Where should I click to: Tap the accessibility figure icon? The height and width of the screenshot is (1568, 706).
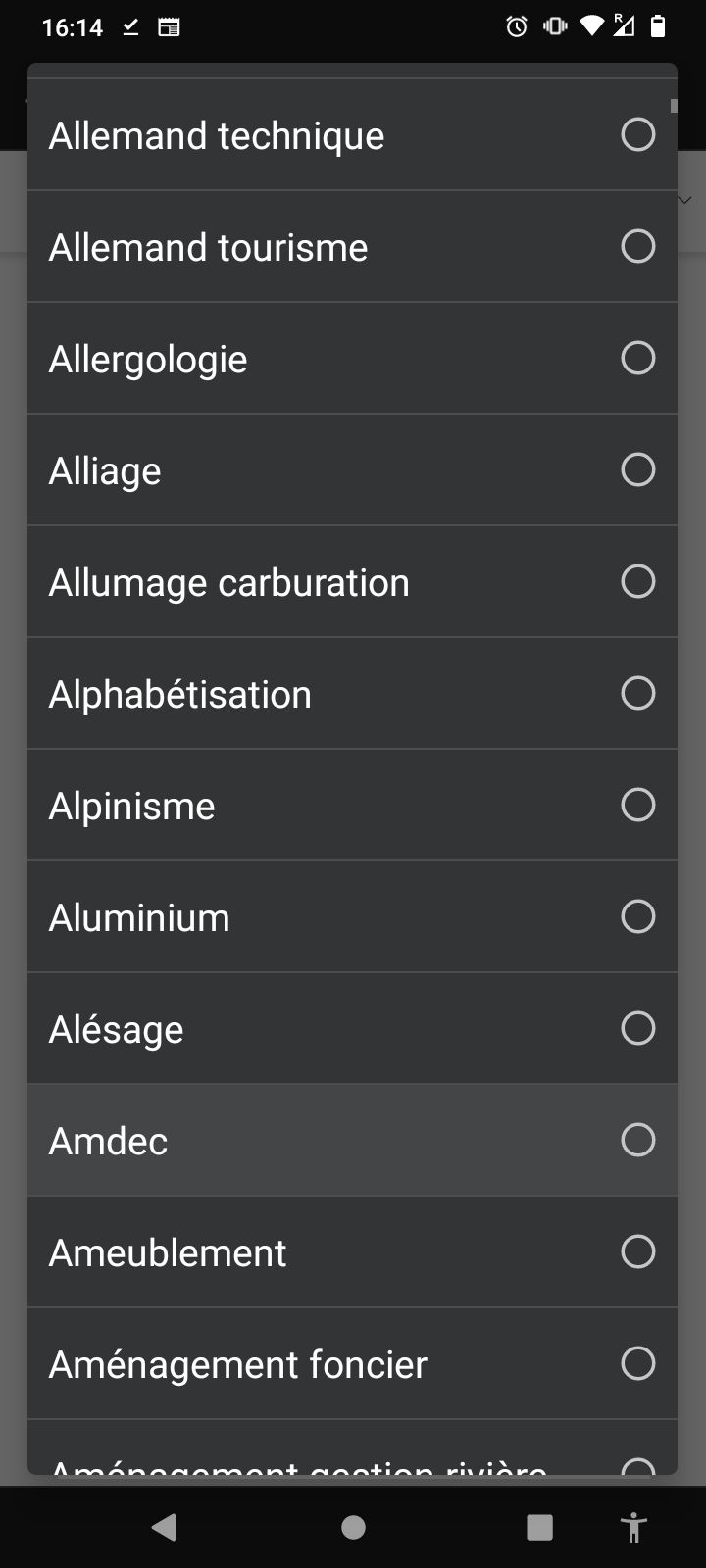(x=633, y=1527)
